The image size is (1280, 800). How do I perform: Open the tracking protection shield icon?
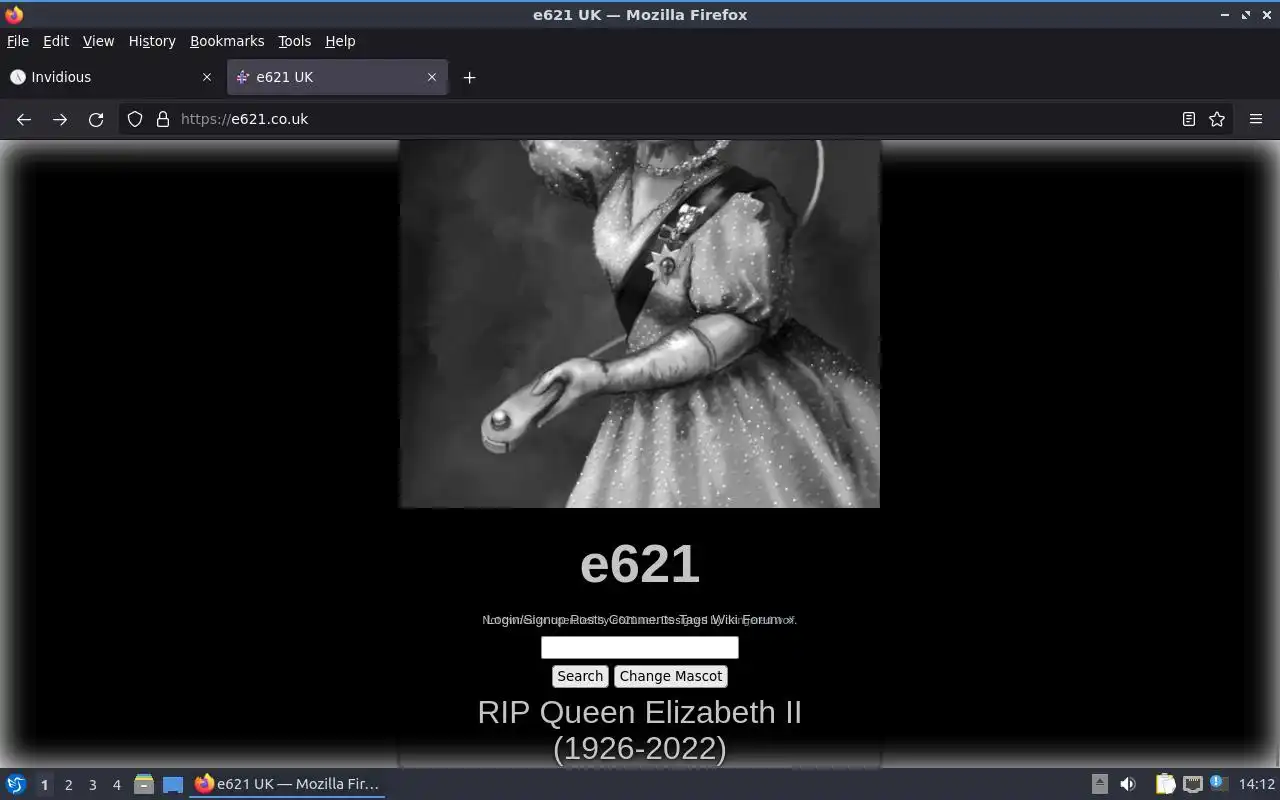[x=135, y=119]
